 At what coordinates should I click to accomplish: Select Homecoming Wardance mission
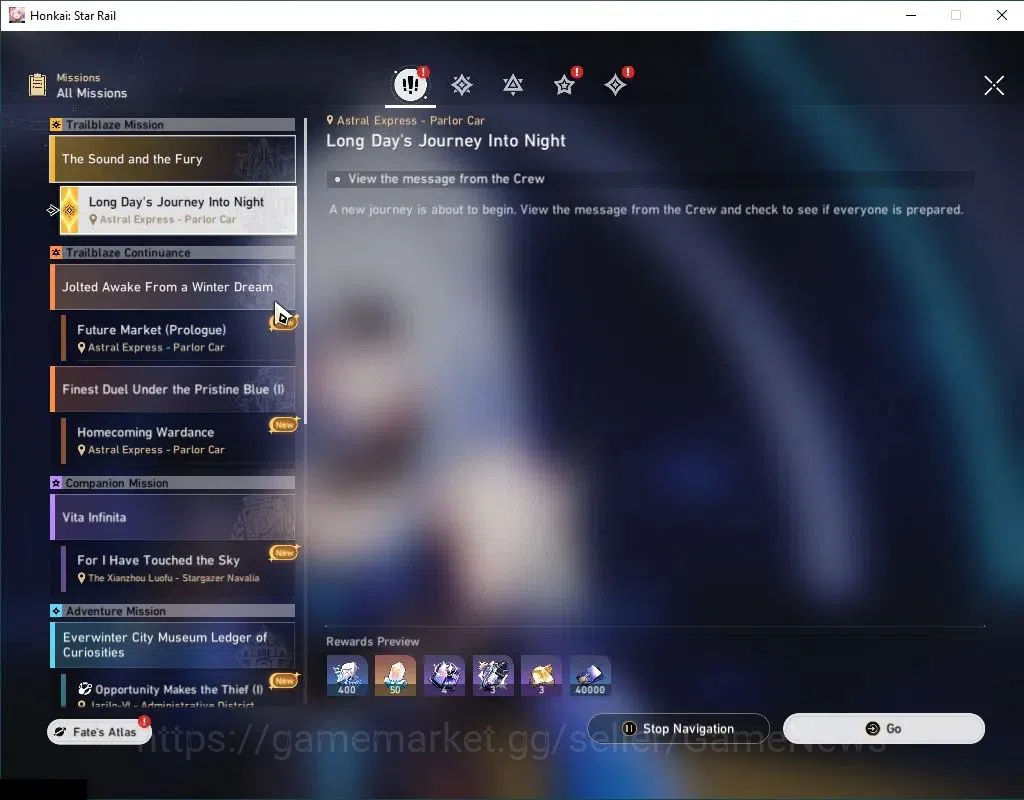[x=178, y=440]
